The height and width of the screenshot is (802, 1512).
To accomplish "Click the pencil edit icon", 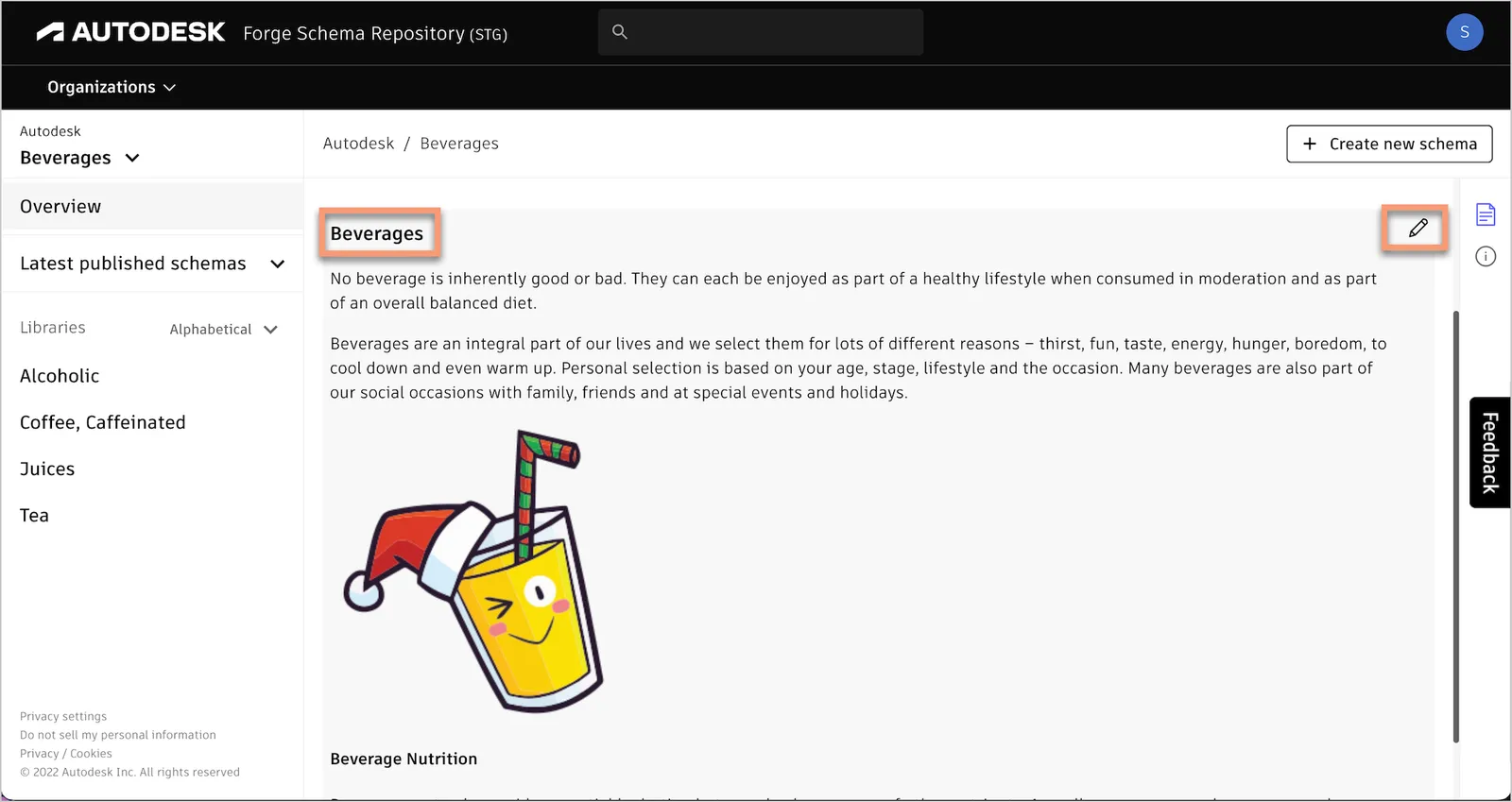I will pyautogui.click(x=1417, y=228).
